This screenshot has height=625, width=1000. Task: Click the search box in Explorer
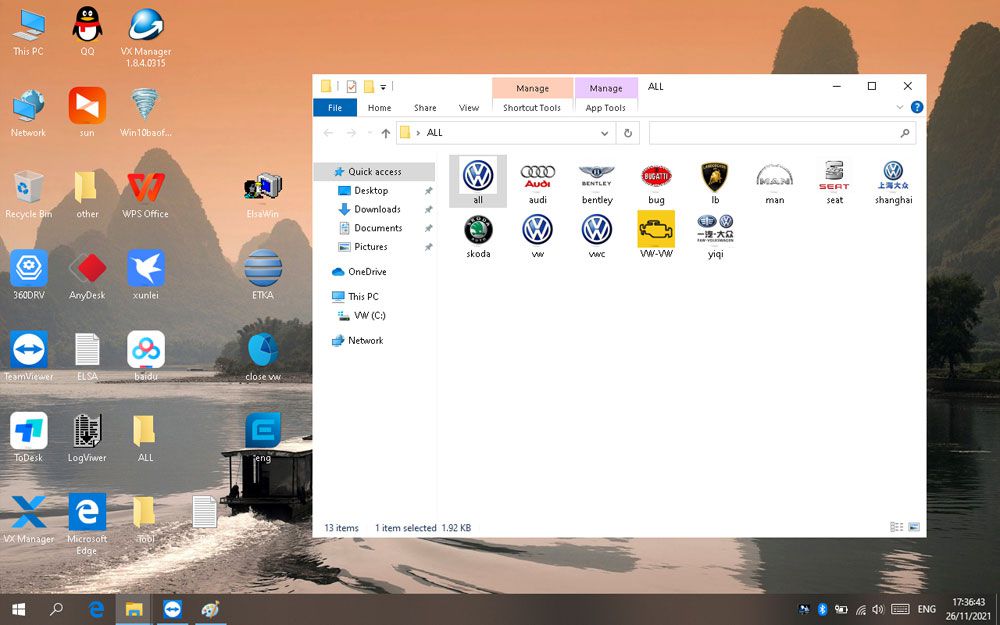[x=782, y=133]
